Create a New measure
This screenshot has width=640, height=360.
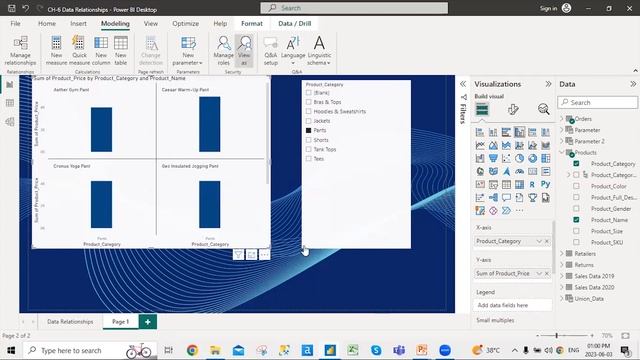[56, 51]
